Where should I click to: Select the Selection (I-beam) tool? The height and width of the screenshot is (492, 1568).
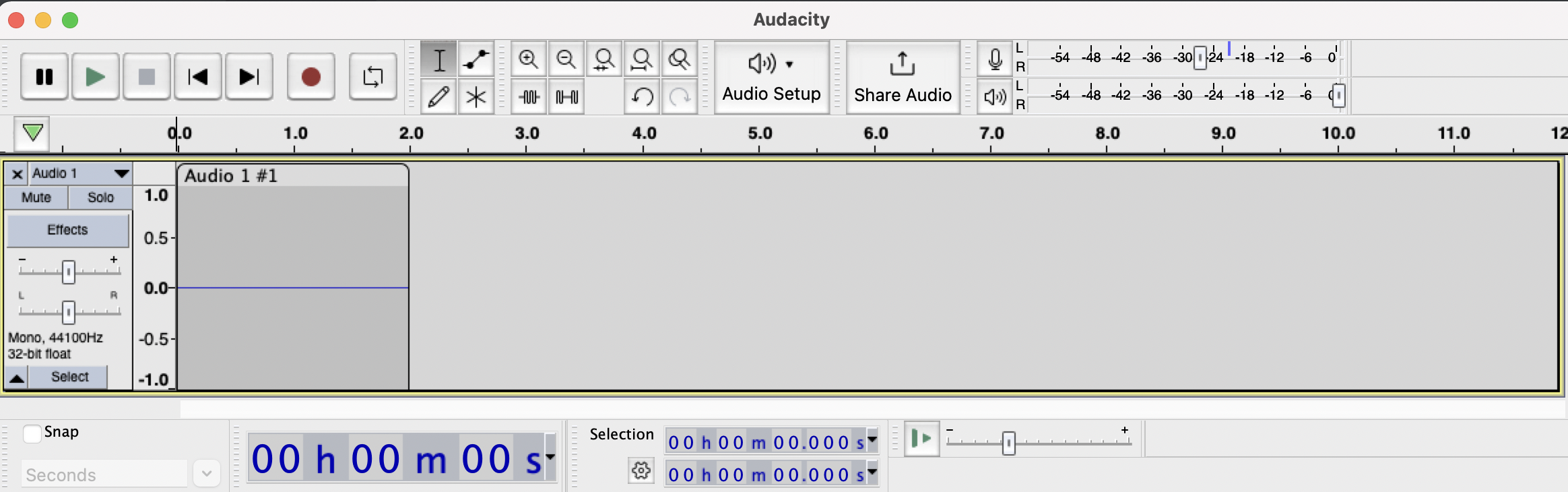[x=438, y=59]
